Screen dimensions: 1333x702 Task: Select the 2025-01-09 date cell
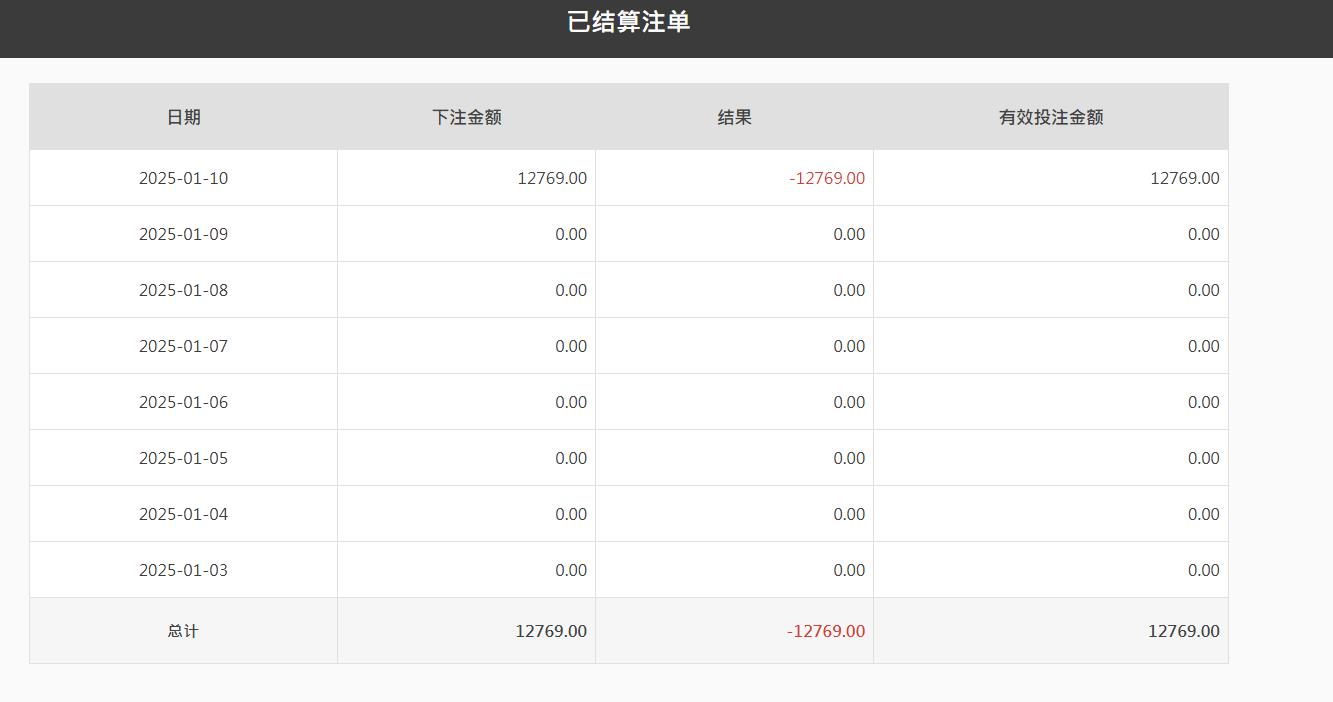click(x=184, y=234)
